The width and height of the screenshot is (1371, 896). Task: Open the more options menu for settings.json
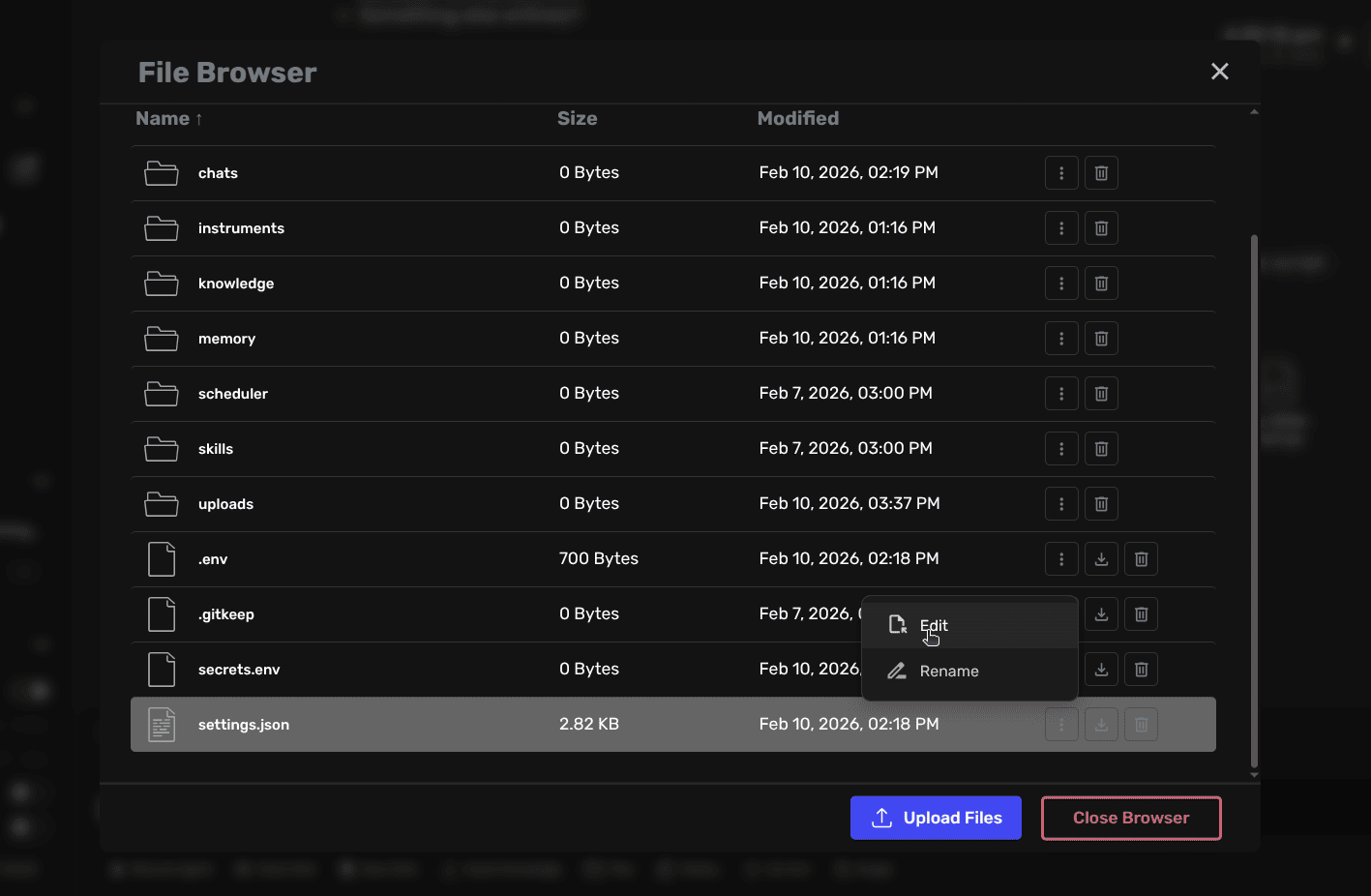pos(1061,725)
